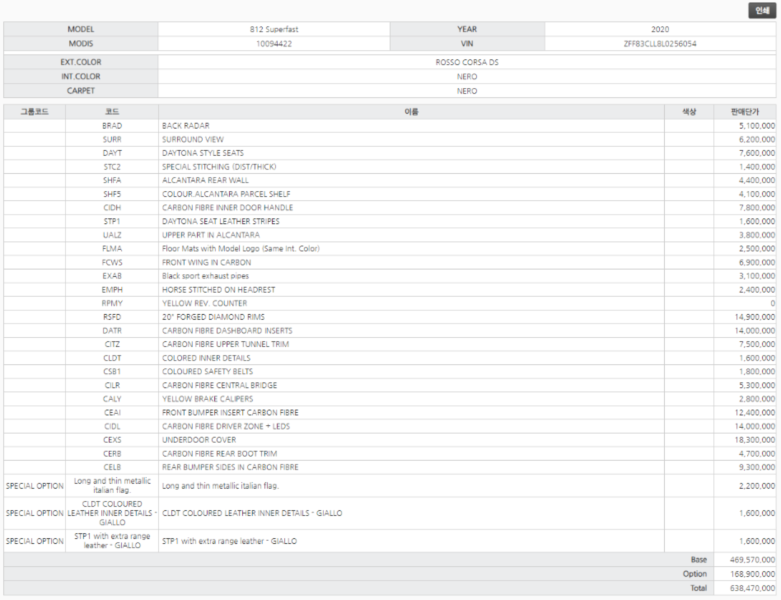Screen dimensions: 781x600
Task: Select exterior color ROSSO CORSA DS
Action: [x=467, y=62]
